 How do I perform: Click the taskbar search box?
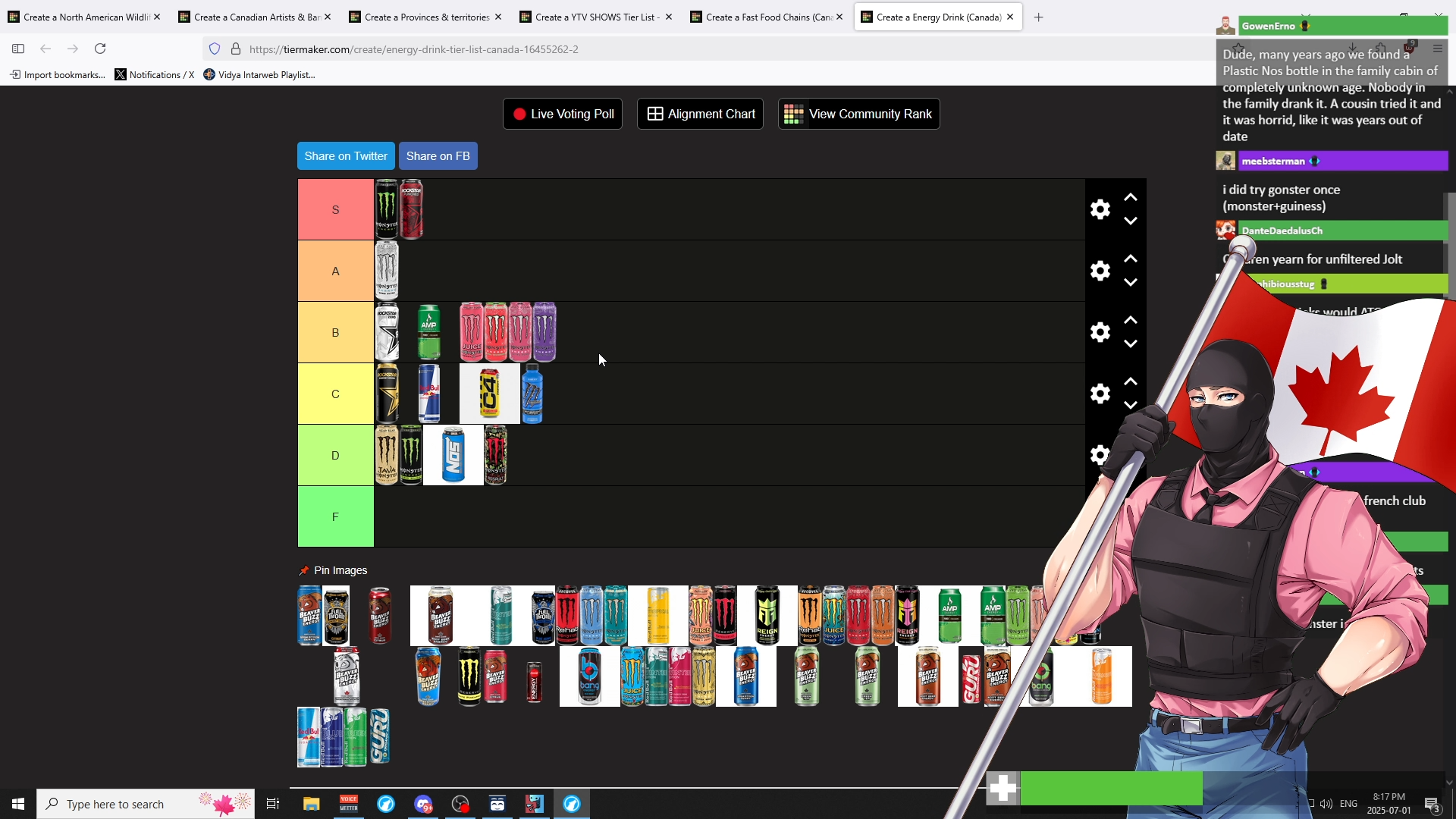[146, 804]
